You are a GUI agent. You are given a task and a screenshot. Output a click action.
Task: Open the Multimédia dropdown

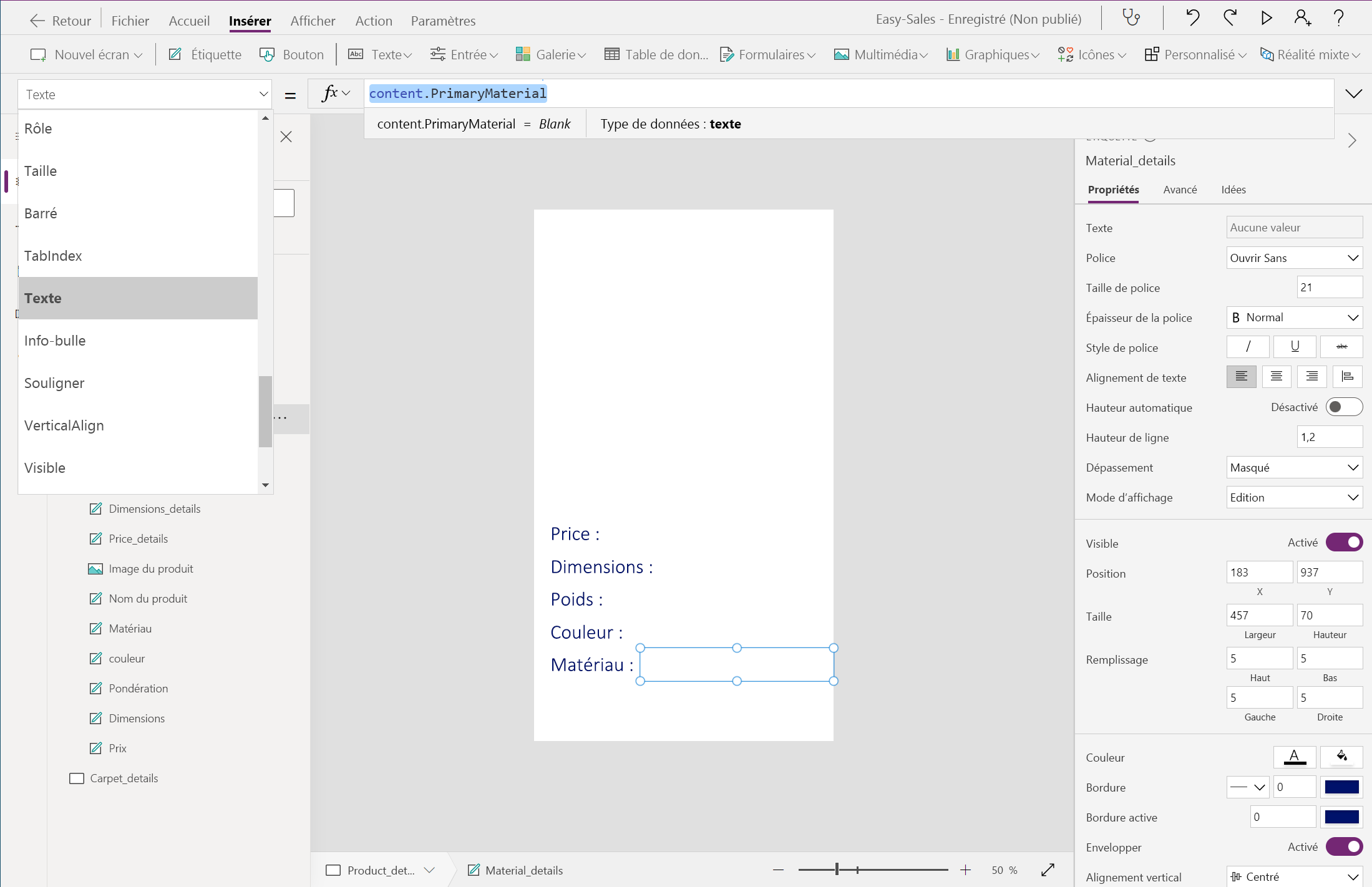coord(881,54)
